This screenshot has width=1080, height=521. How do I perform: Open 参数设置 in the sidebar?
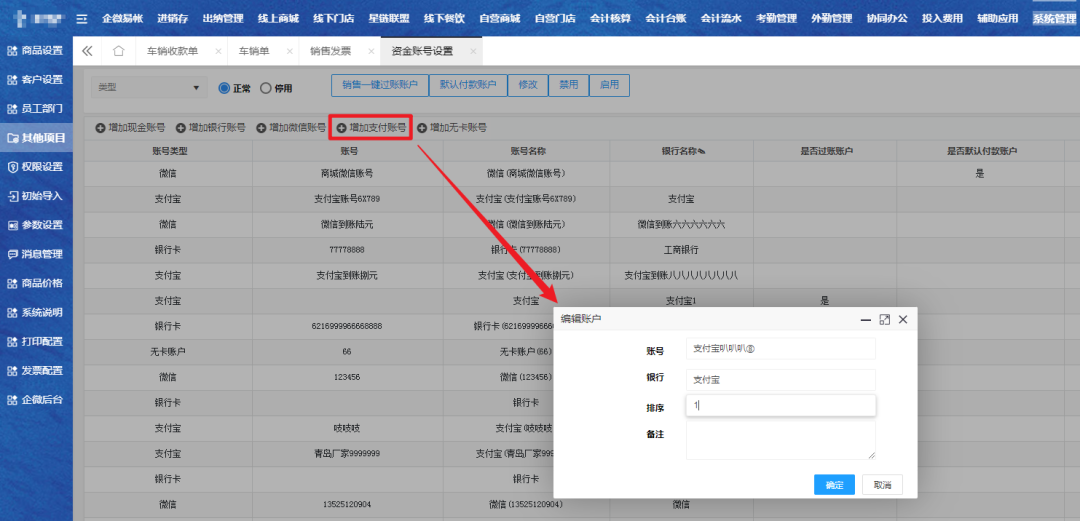(36, 225)
